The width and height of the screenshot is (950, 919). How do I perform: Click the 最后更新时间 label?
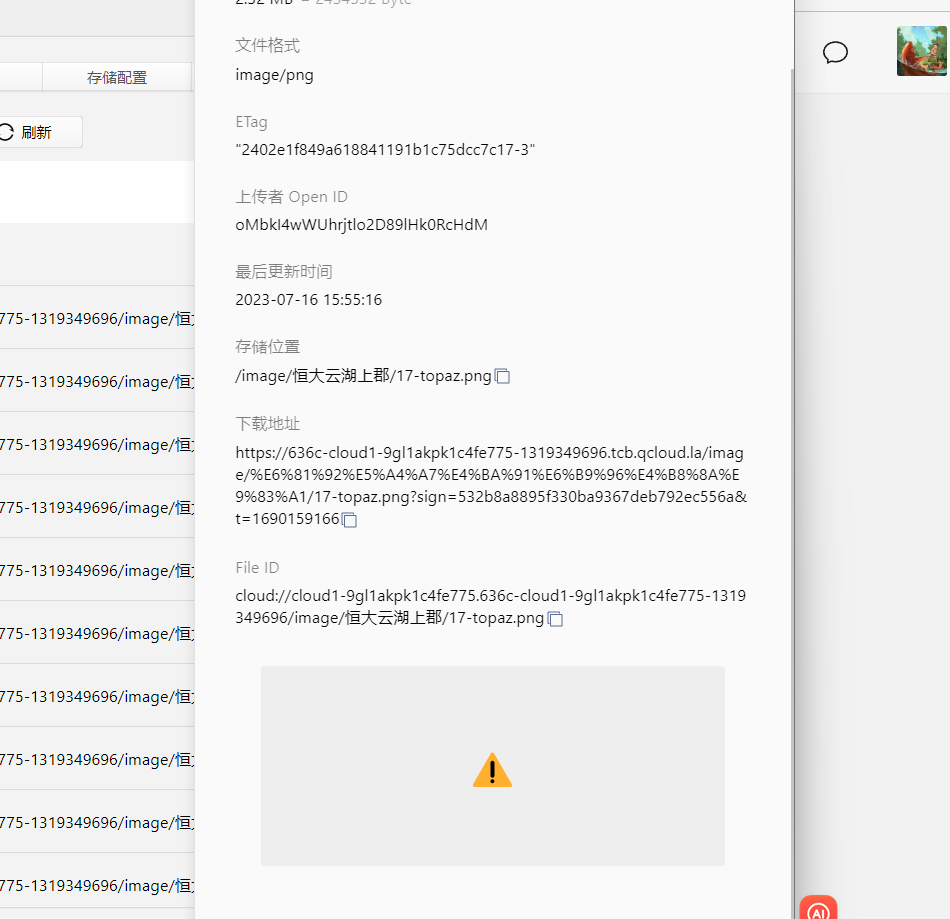click(x=284, y=271)
